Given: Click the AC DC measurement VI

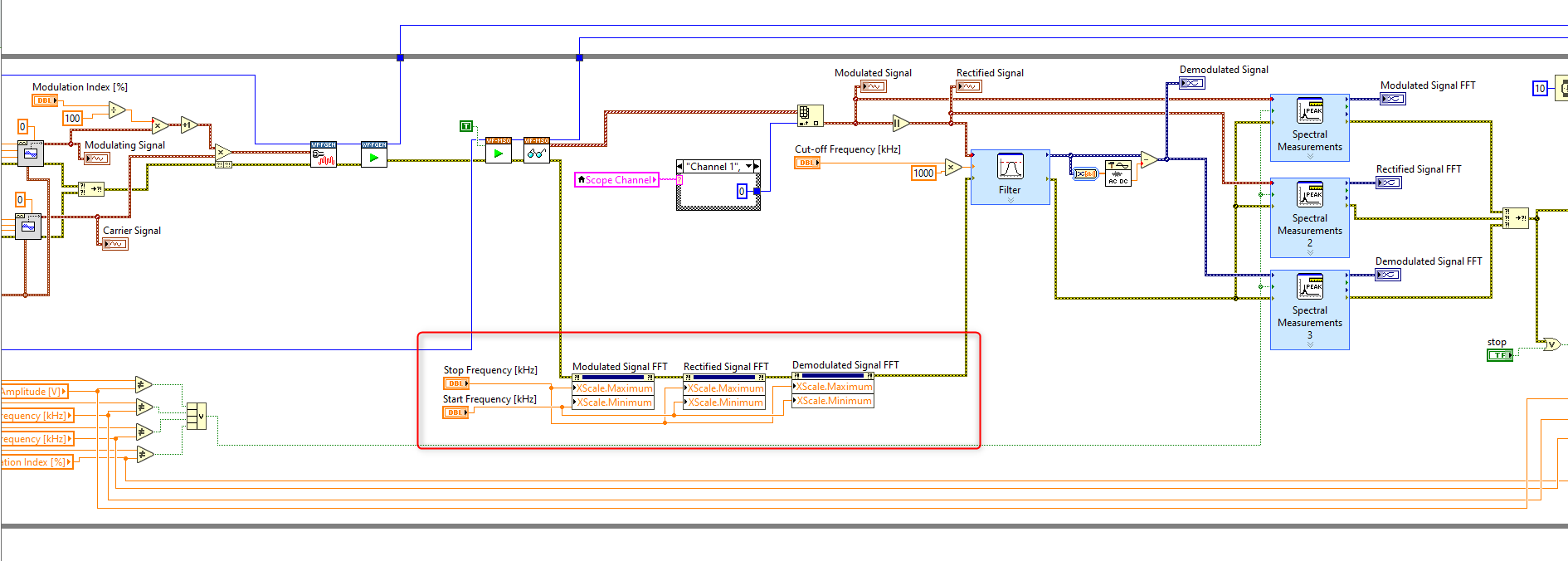Looking at the screenshot, I should (x=1118, y=173).
